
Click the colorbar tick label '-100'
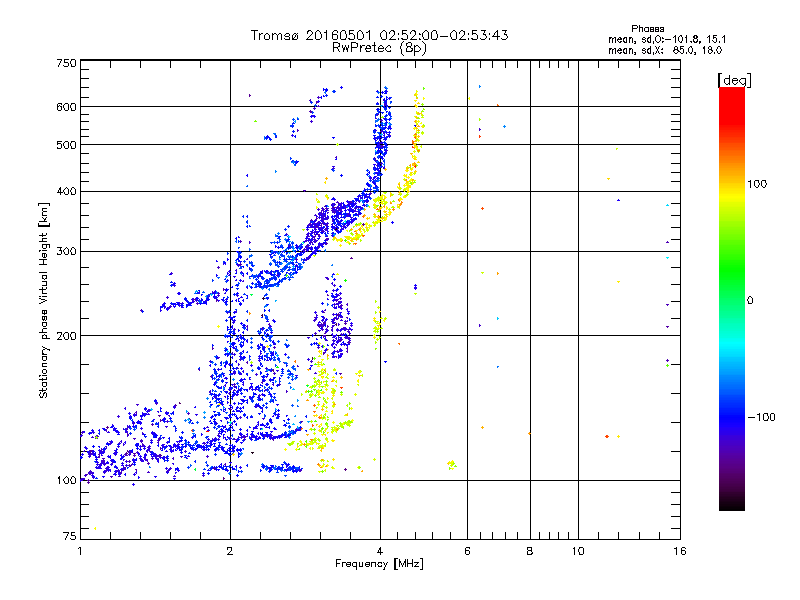(x=761, y=417)
